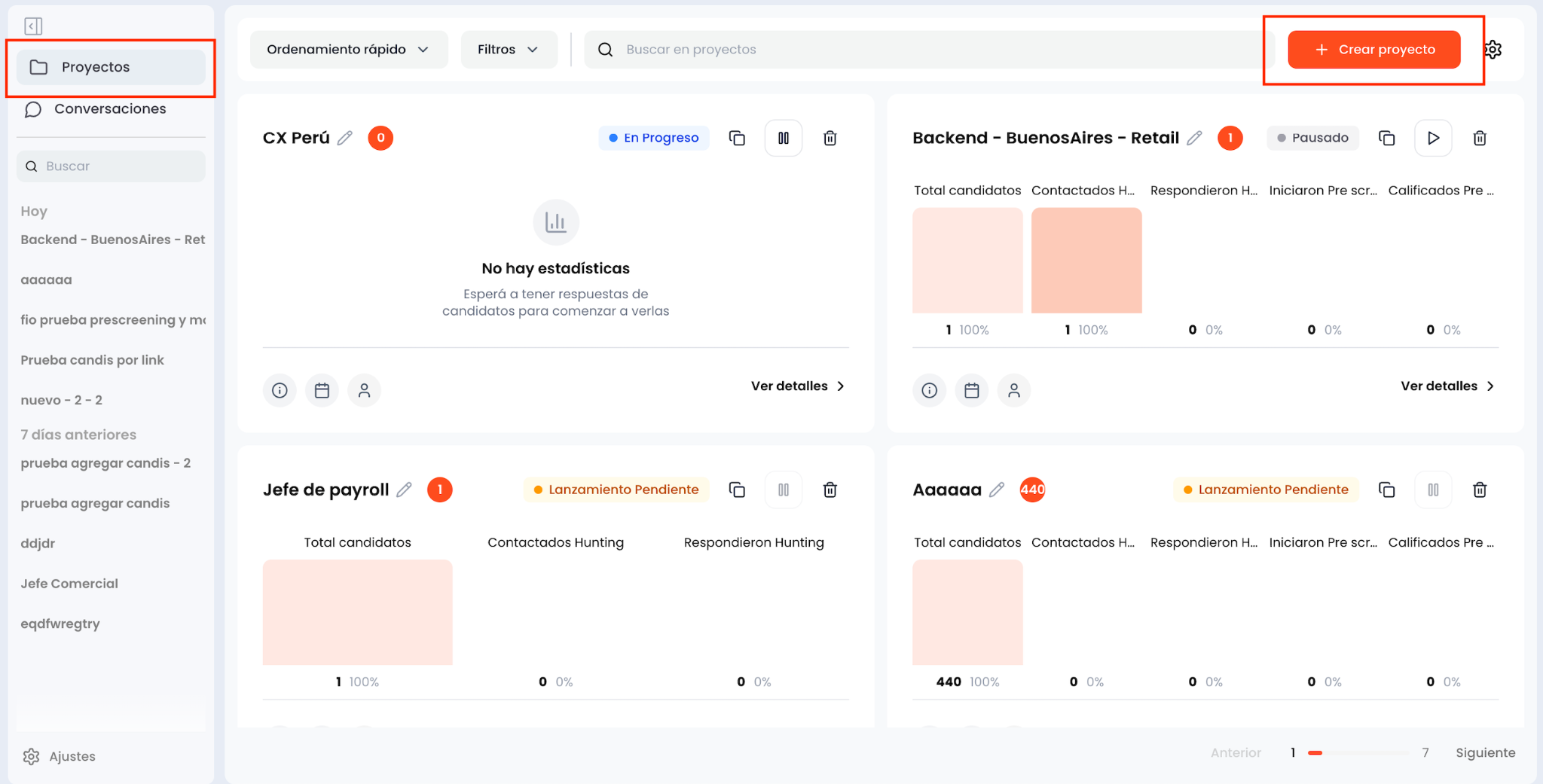Select Proyectos in the sidebar
Screen dimensions: 1543x784
pyautogui.click(x=111, y=67)
